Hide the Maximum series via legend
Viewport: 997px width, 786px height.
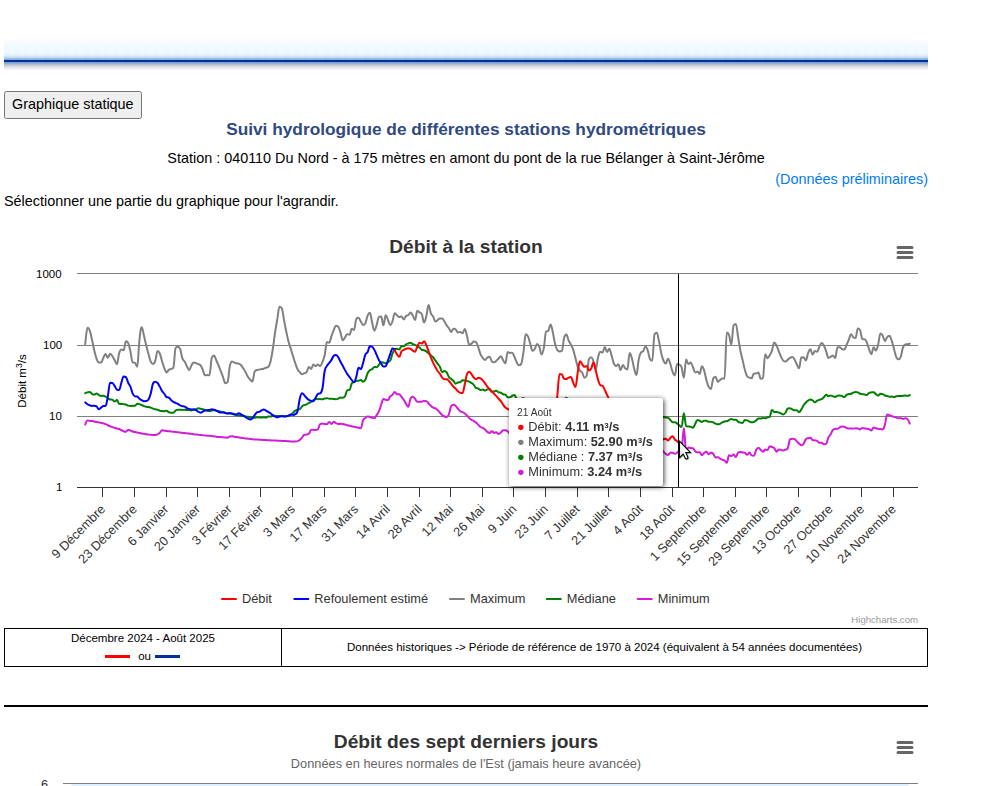coord(488,599)
